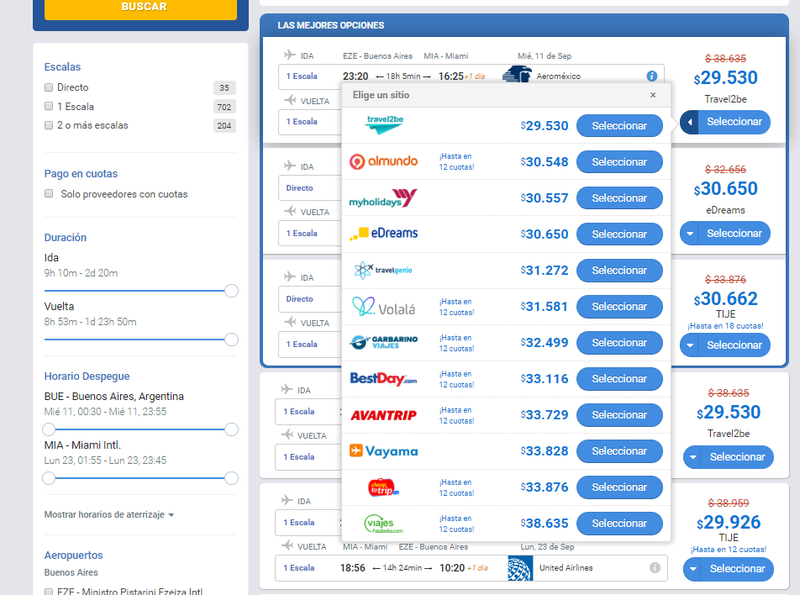Expand Mostrar horarios de aterrizaje
Screen dimensions: 800x595
pos(109,514)
